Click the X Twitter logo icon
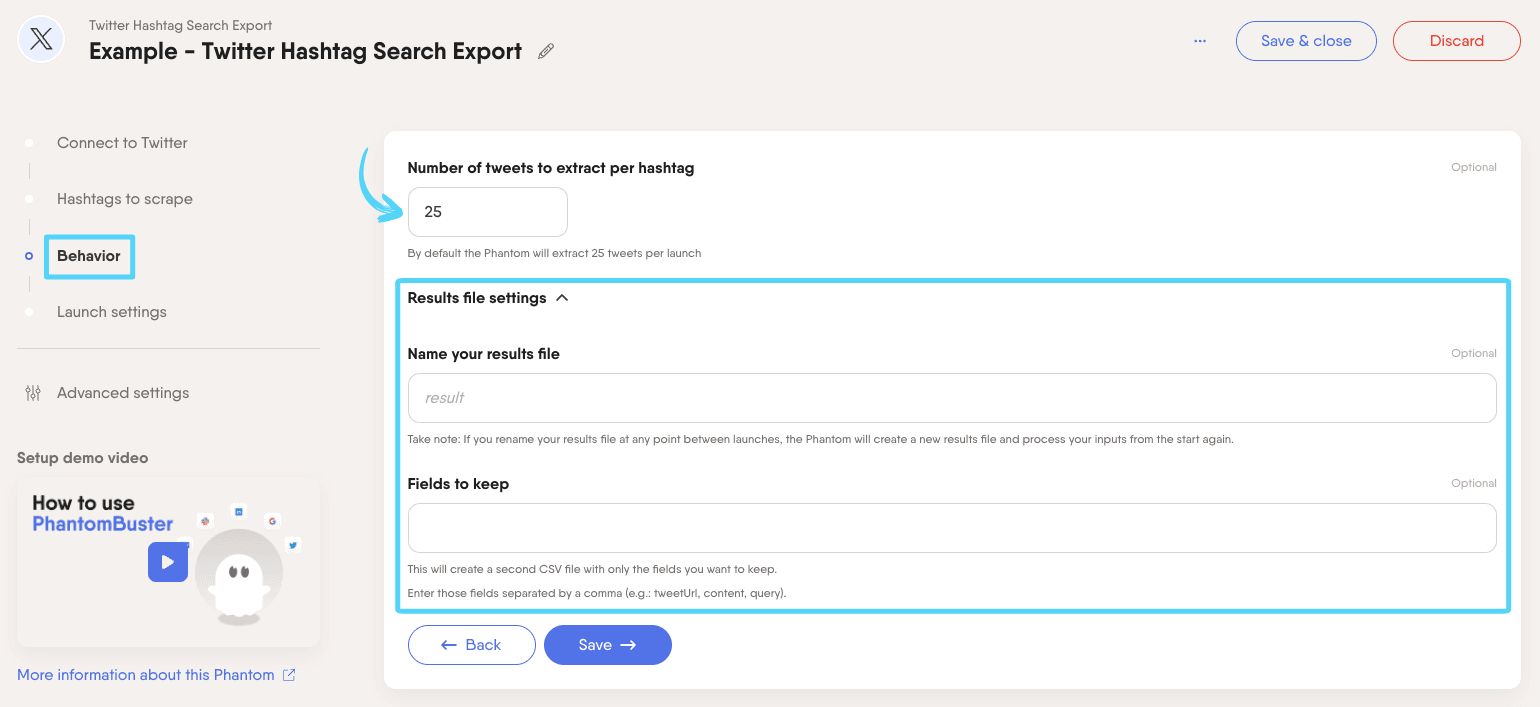1540x707 pixels. (42, 40)
